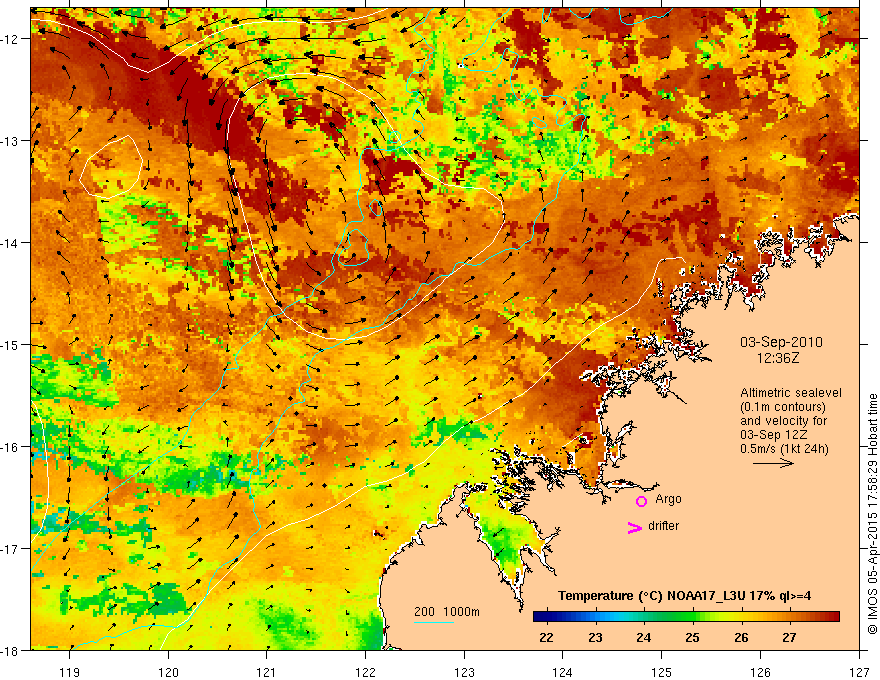
Task: Click the '200 1000m' bathymetry label
Action: click(447, 612)
